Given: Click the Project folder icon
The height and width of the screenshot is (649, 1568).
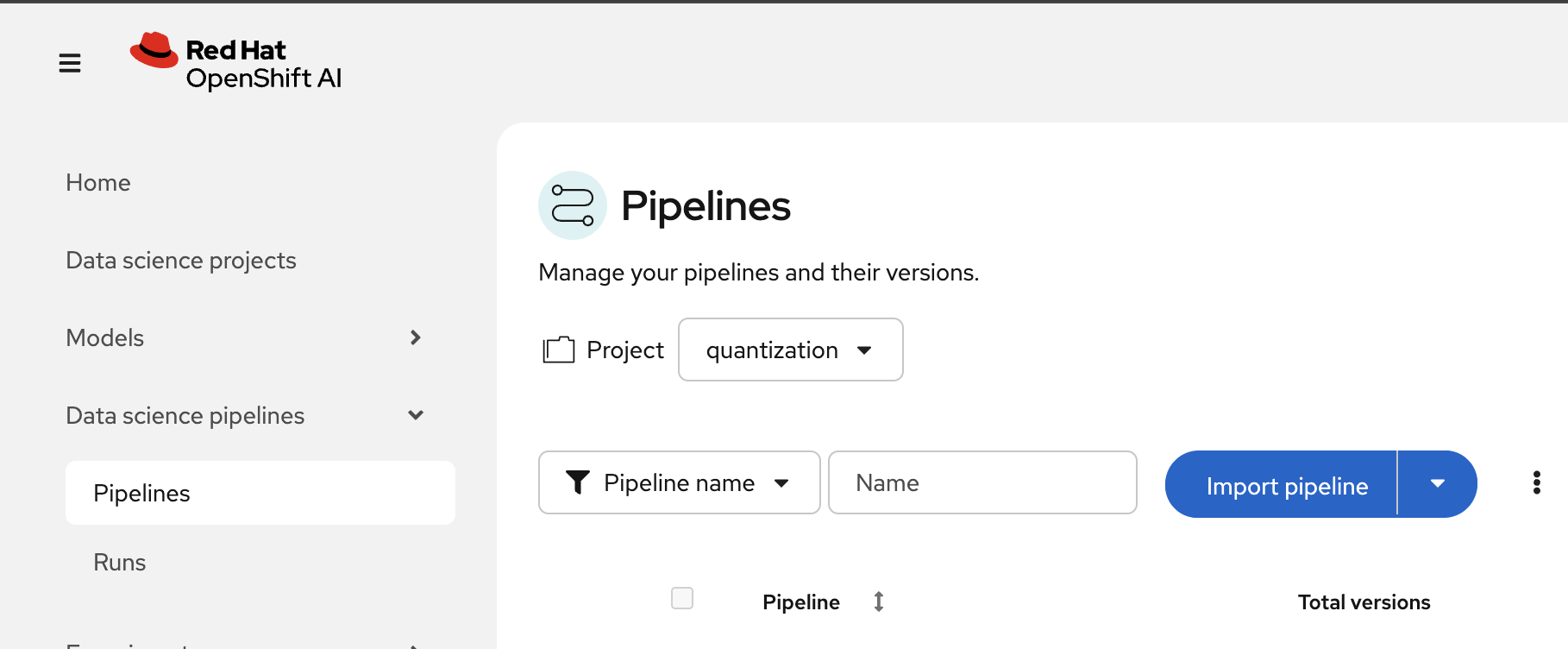Looking at the screenshot, I should [559, 350].
